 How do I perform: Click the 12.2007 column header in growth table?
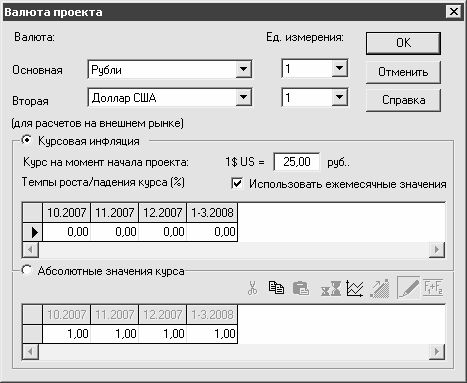[163, 212]
